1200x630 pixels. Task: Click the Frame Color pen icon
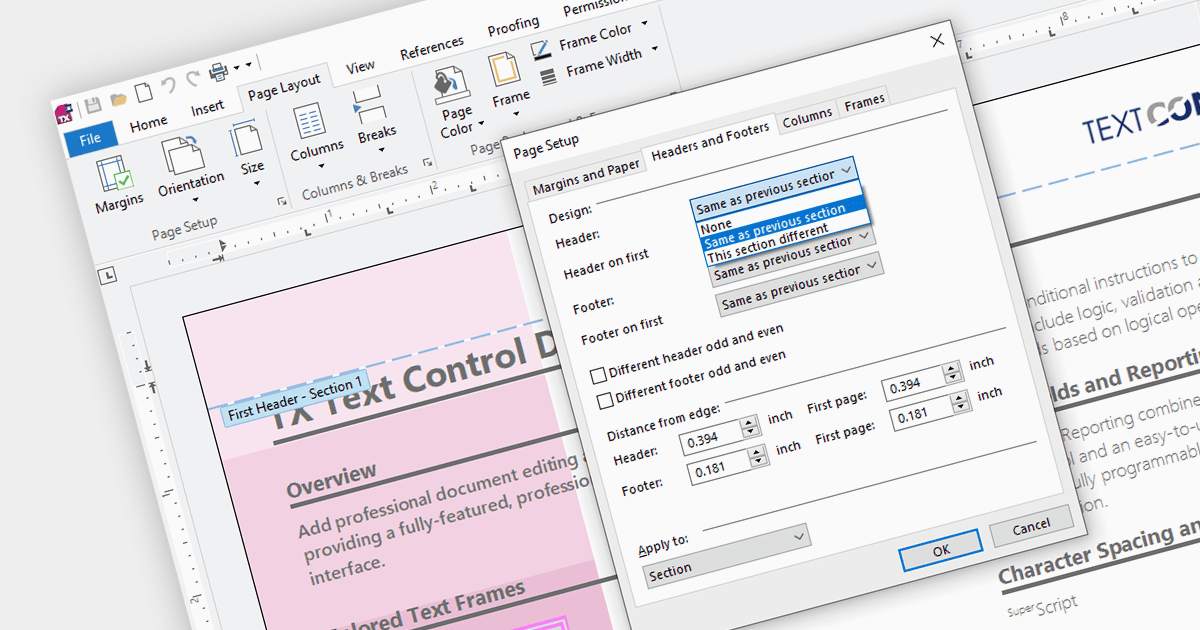click(x=541, y=48)
